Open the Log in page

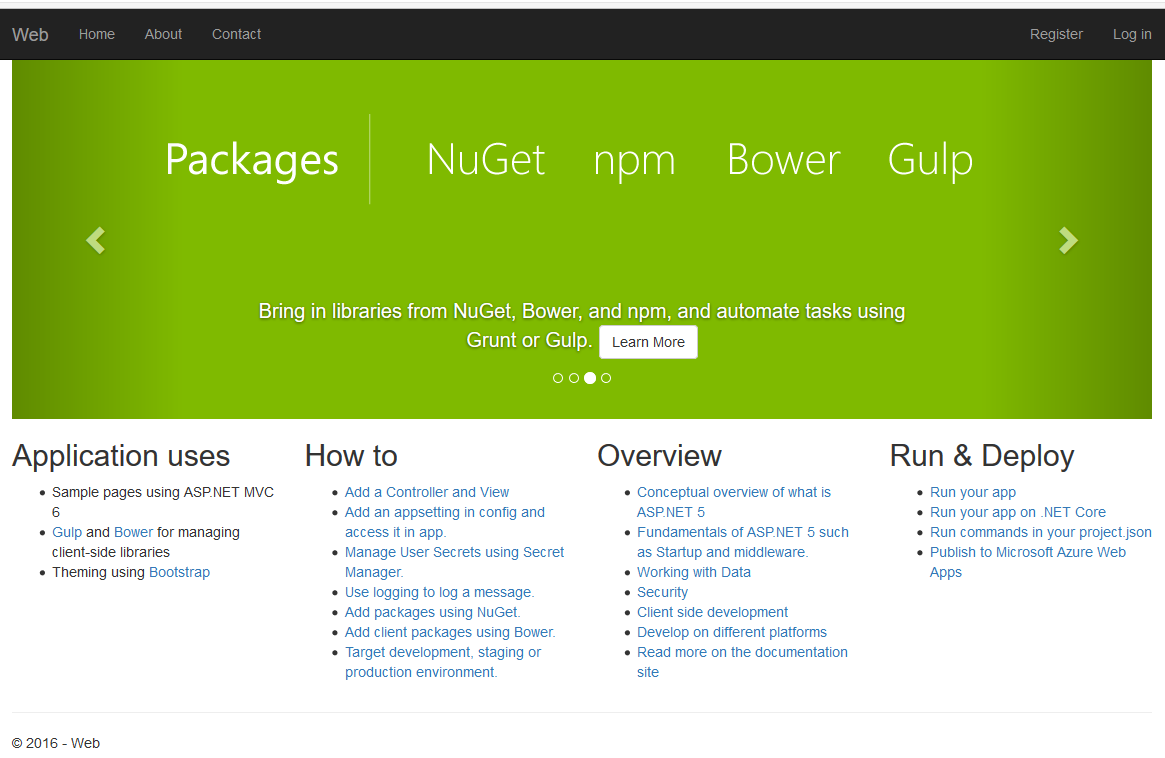[1132, 34]
